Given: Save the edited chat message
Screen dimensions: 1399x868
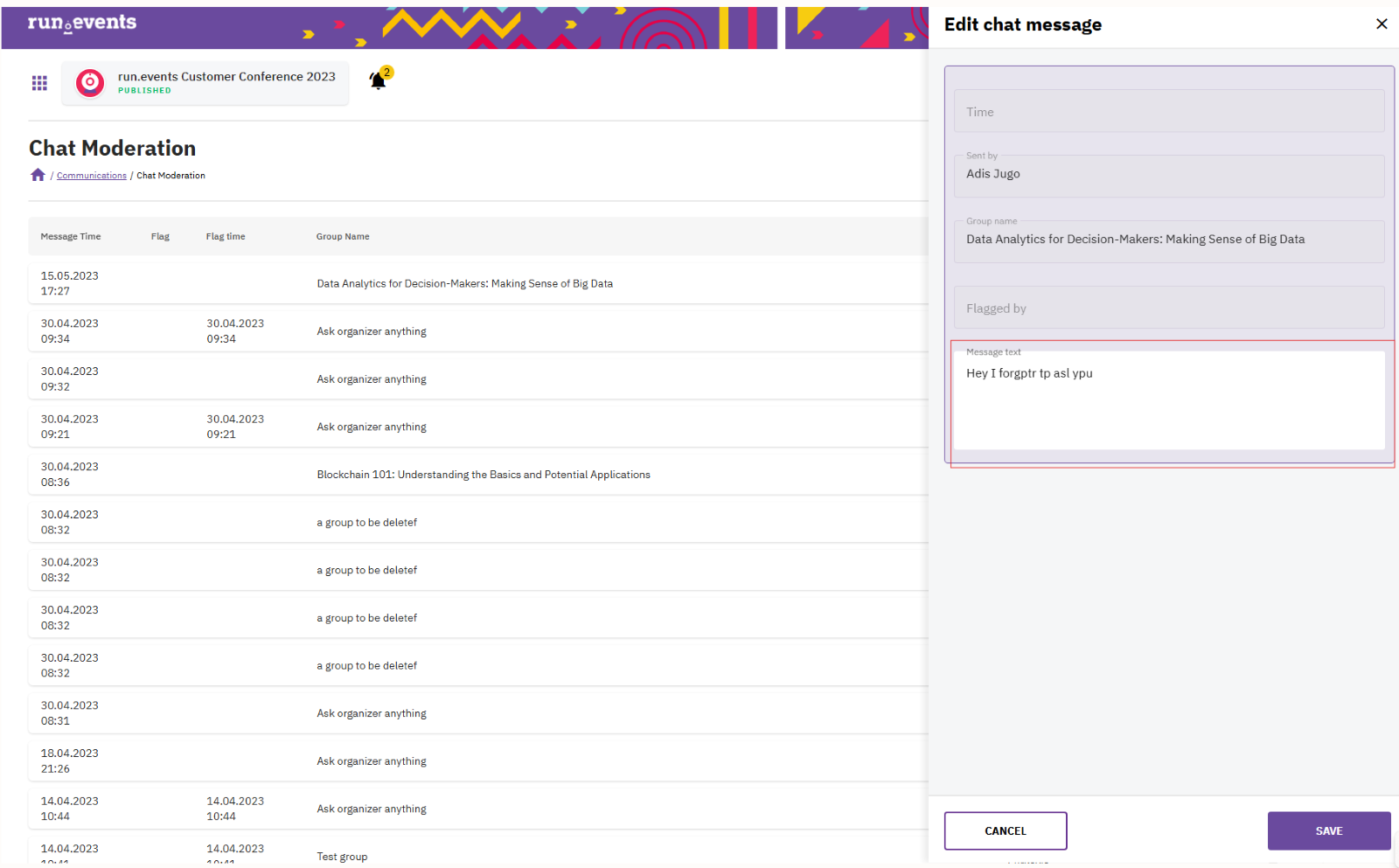Looking at the screenshot, I should click(x=1329, y=830).
